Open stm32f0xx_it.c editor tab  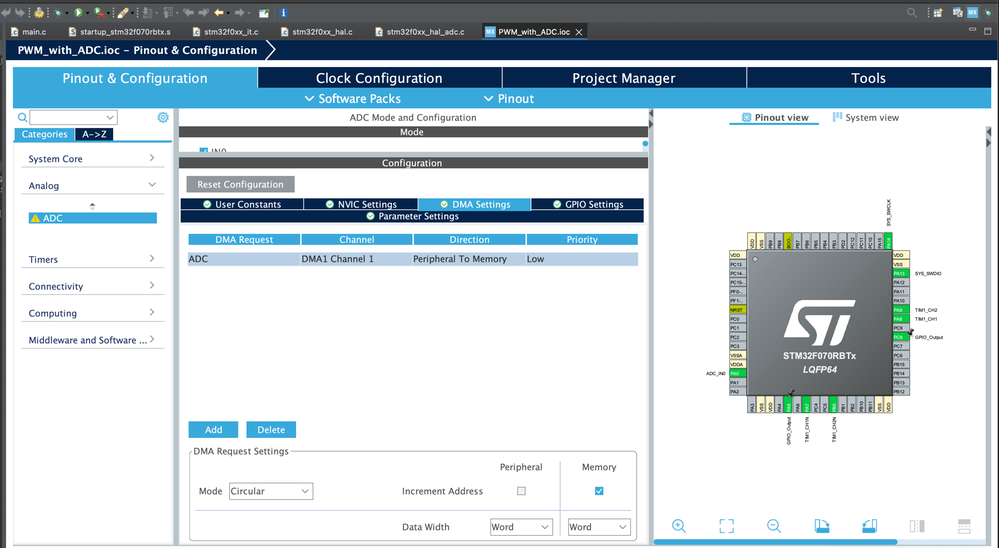[226, 32]
